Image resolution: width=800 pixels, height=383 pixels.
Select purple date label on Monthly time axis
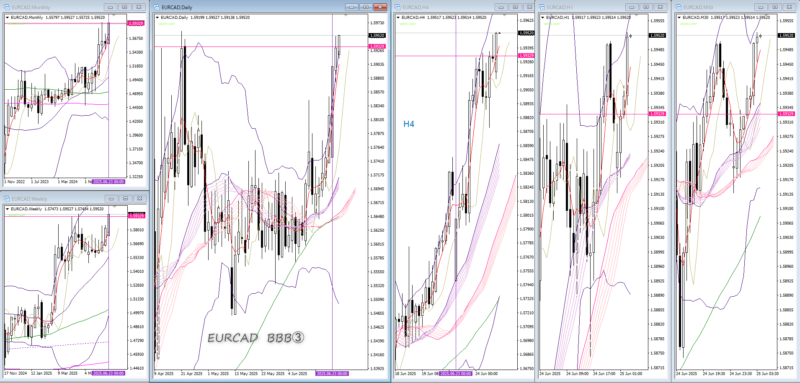[x=109, y=182]
